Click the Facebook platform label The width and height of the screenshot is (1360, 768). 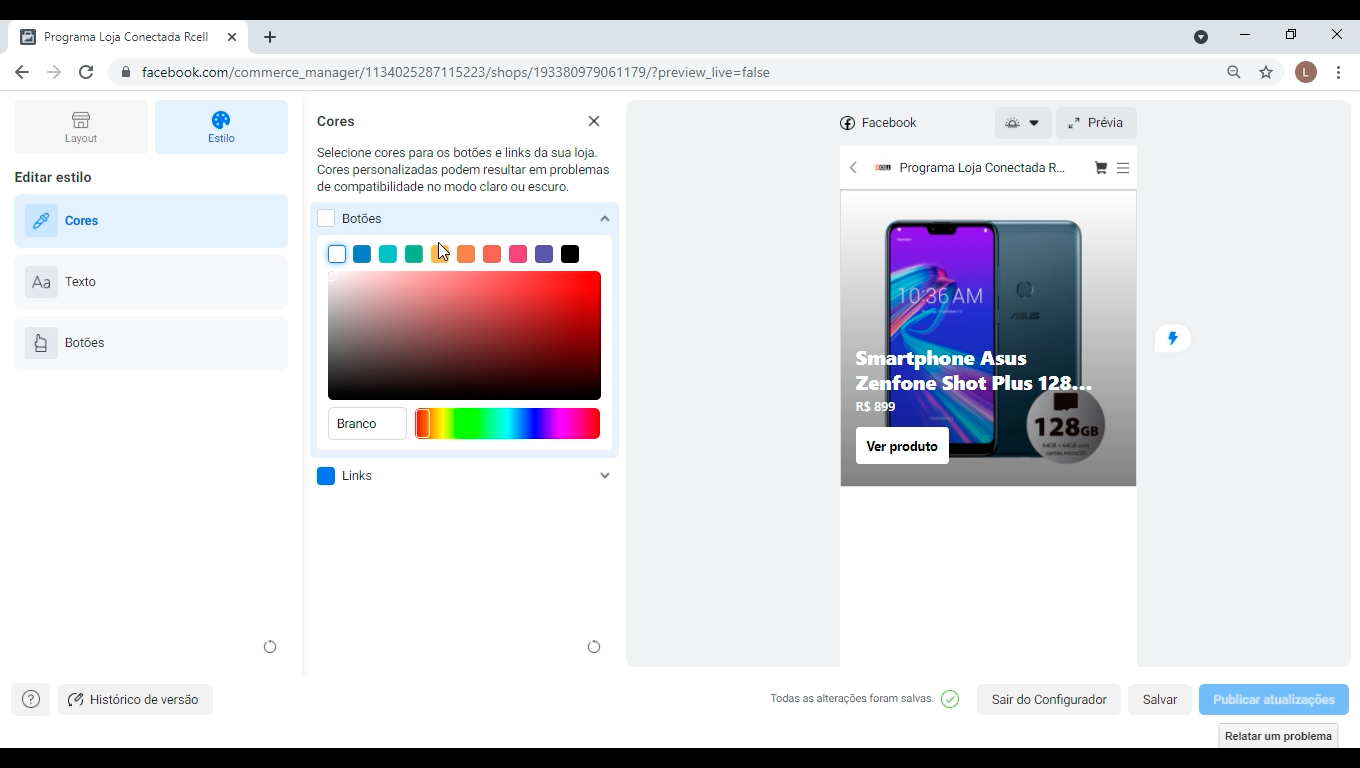tap(878, 123)
